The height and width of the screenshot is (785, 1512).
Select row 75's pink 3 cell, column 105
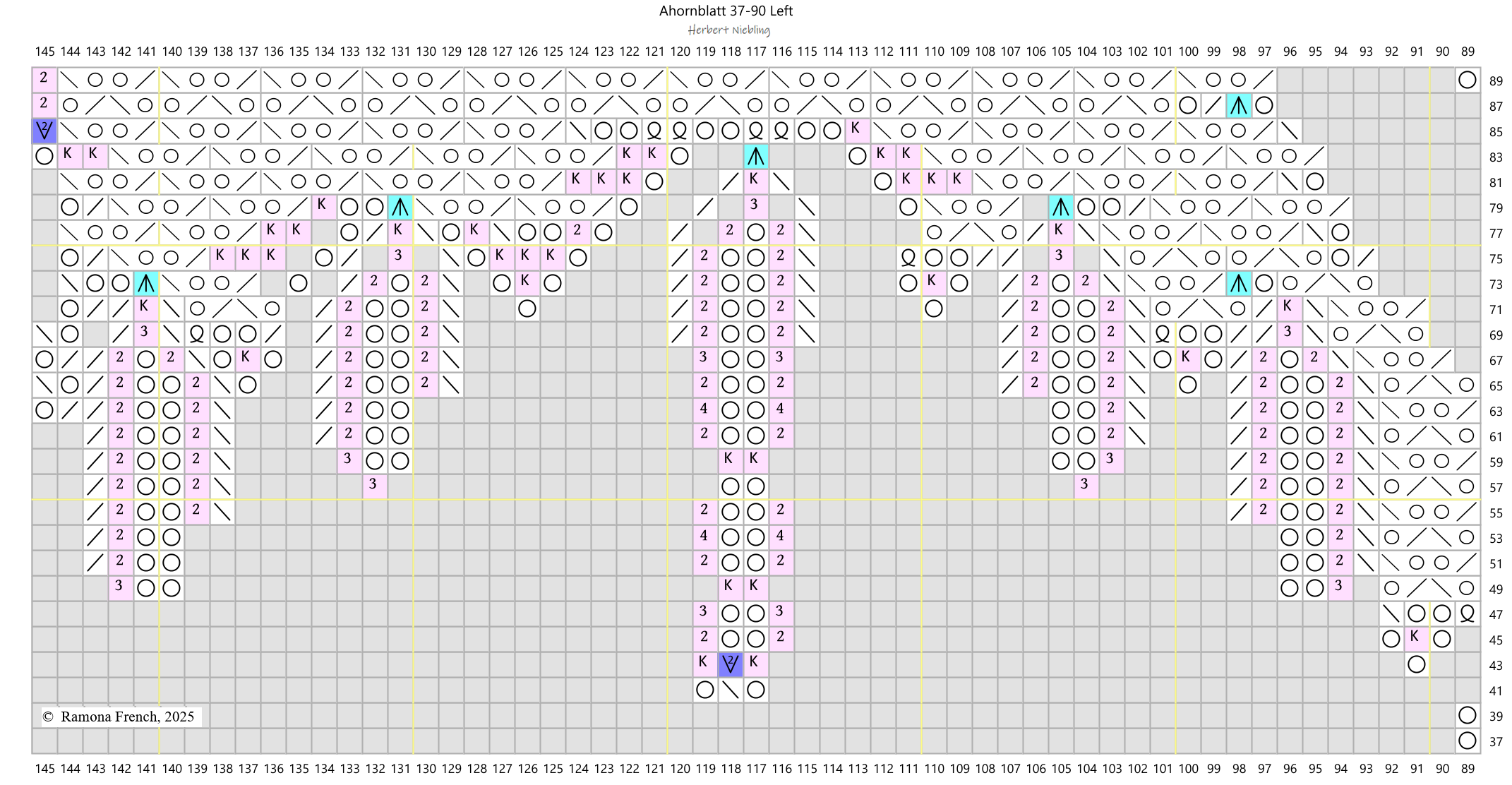point(1061,258)
